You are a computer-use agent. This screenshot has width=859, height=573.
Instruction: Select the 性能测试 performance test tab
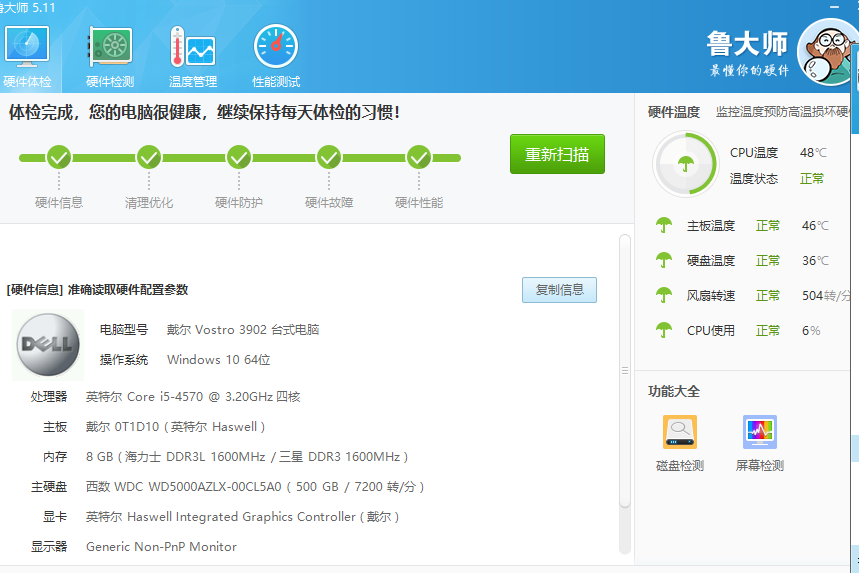coord(276,56)
